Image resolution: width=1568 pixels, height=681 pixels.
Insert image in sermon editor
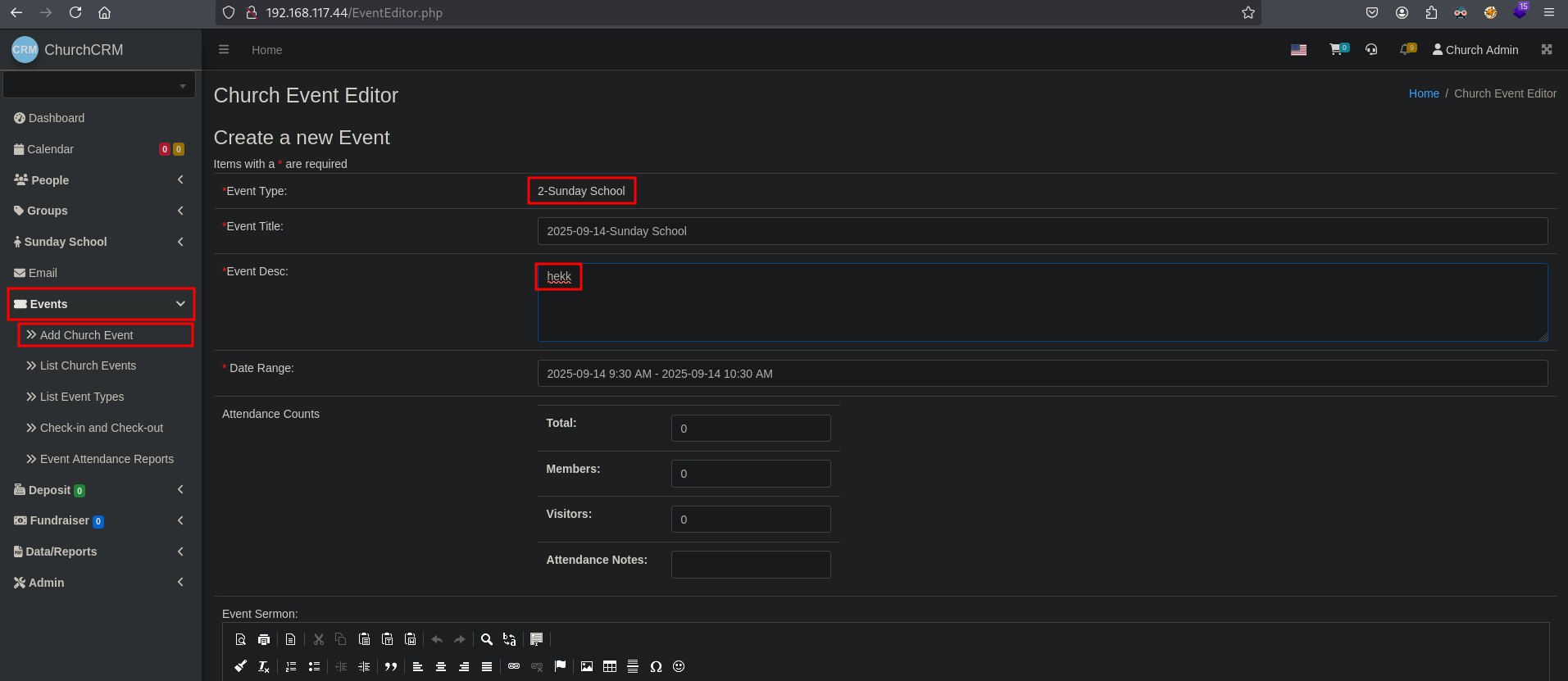coord(587,666)
